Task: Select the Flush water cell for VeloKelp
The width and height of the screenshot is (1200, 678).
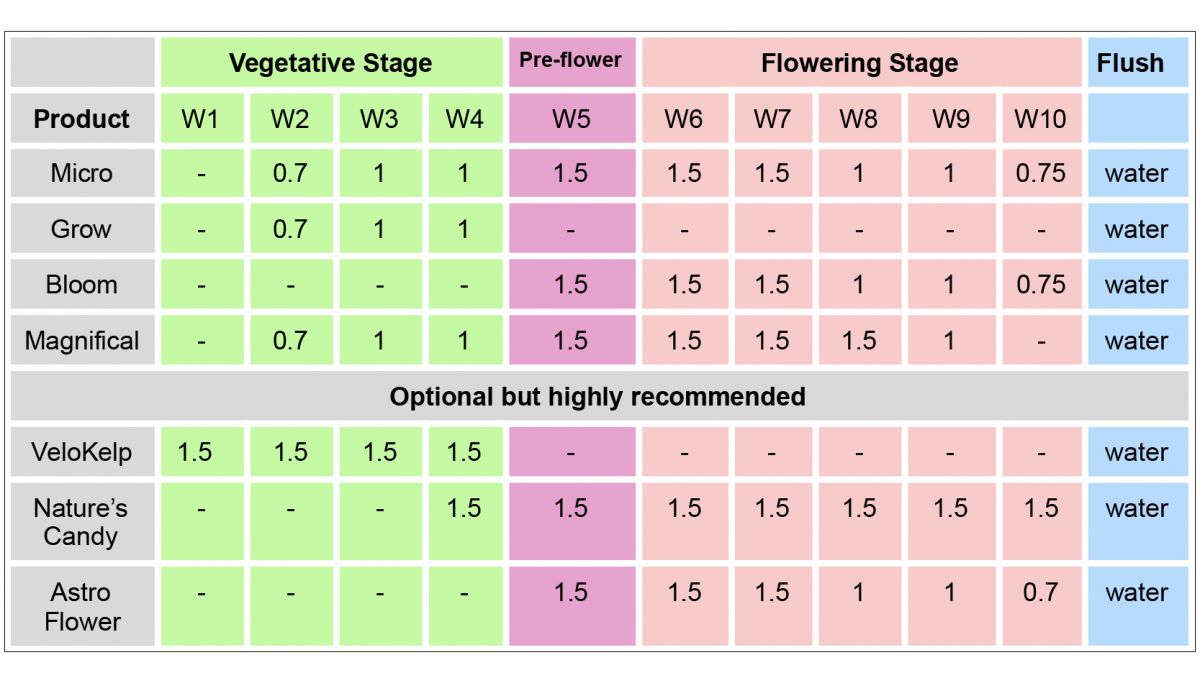Action: (1136, 452)
